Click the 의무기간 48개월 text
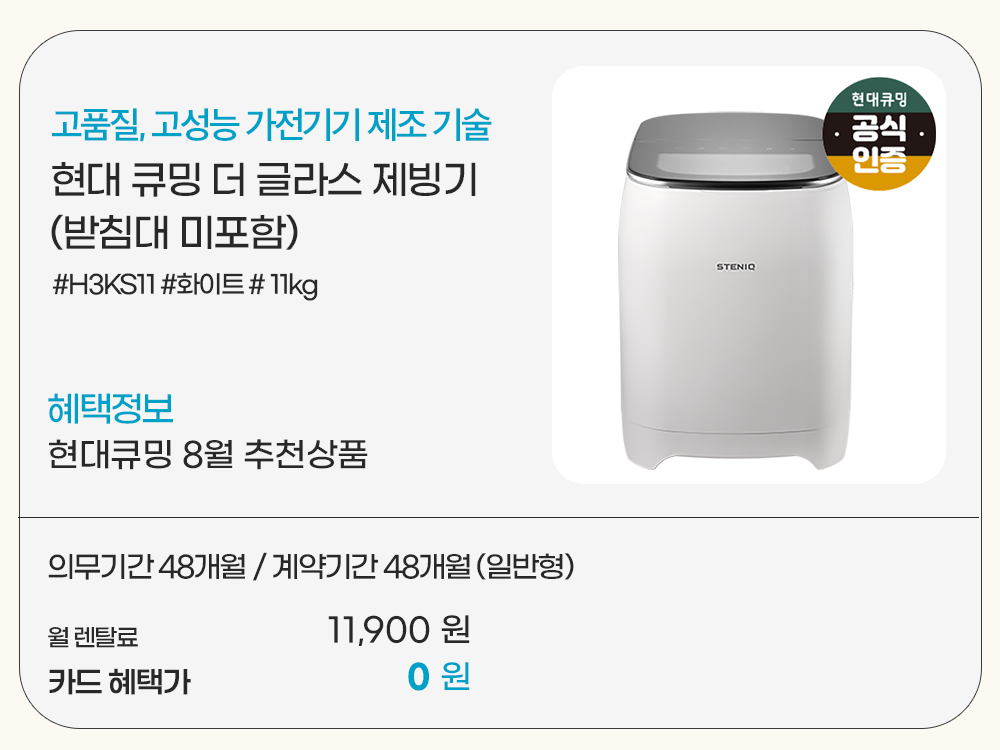The width and height of the screenshot is (1000, 750). point(146,568)
